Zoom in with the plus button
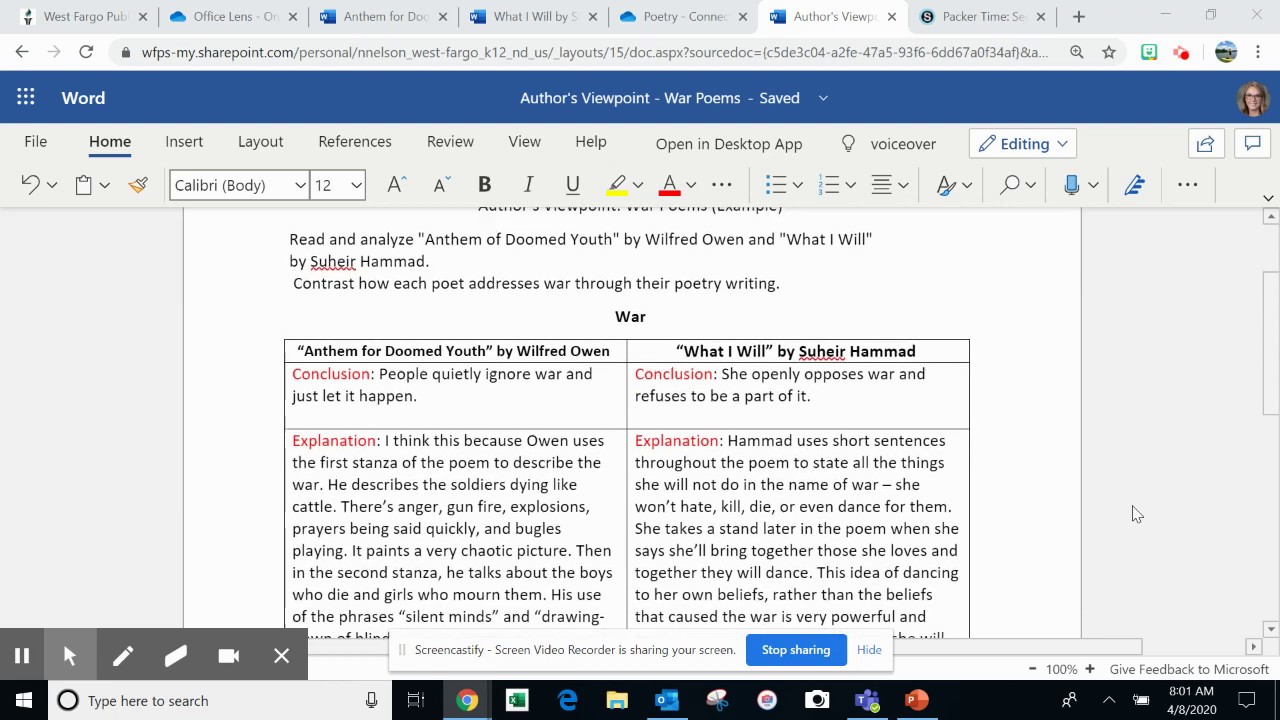1280x720 pixels. [1090, 669]
